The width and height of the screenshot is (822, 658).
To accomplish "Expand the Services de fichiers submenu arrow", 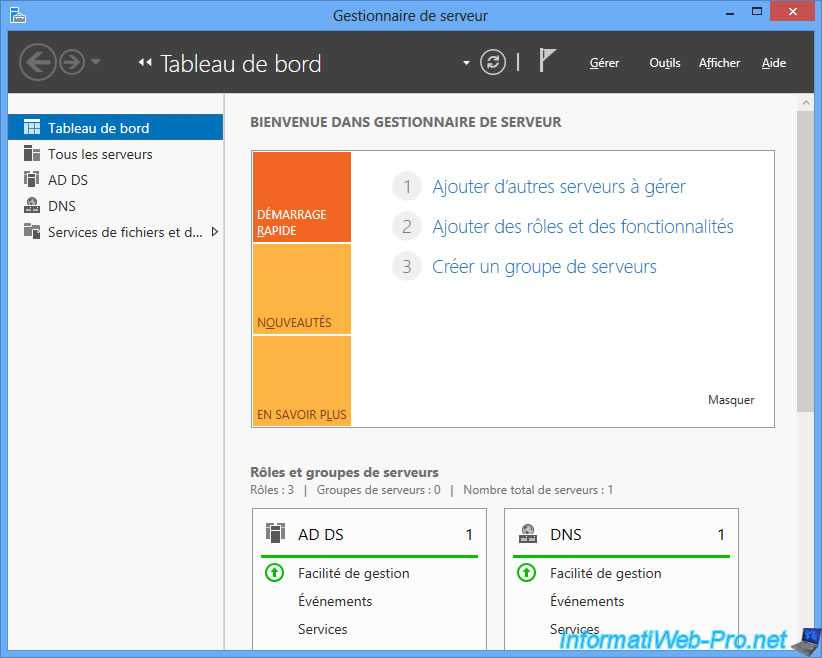I will (214, 232).
